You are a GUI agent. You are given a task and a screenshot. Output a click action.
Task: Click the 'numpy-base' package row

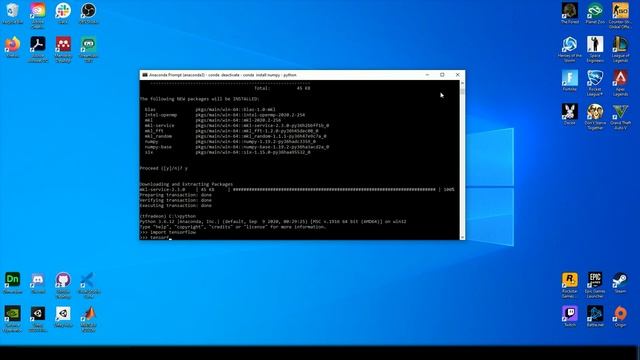tap(237, 147)
